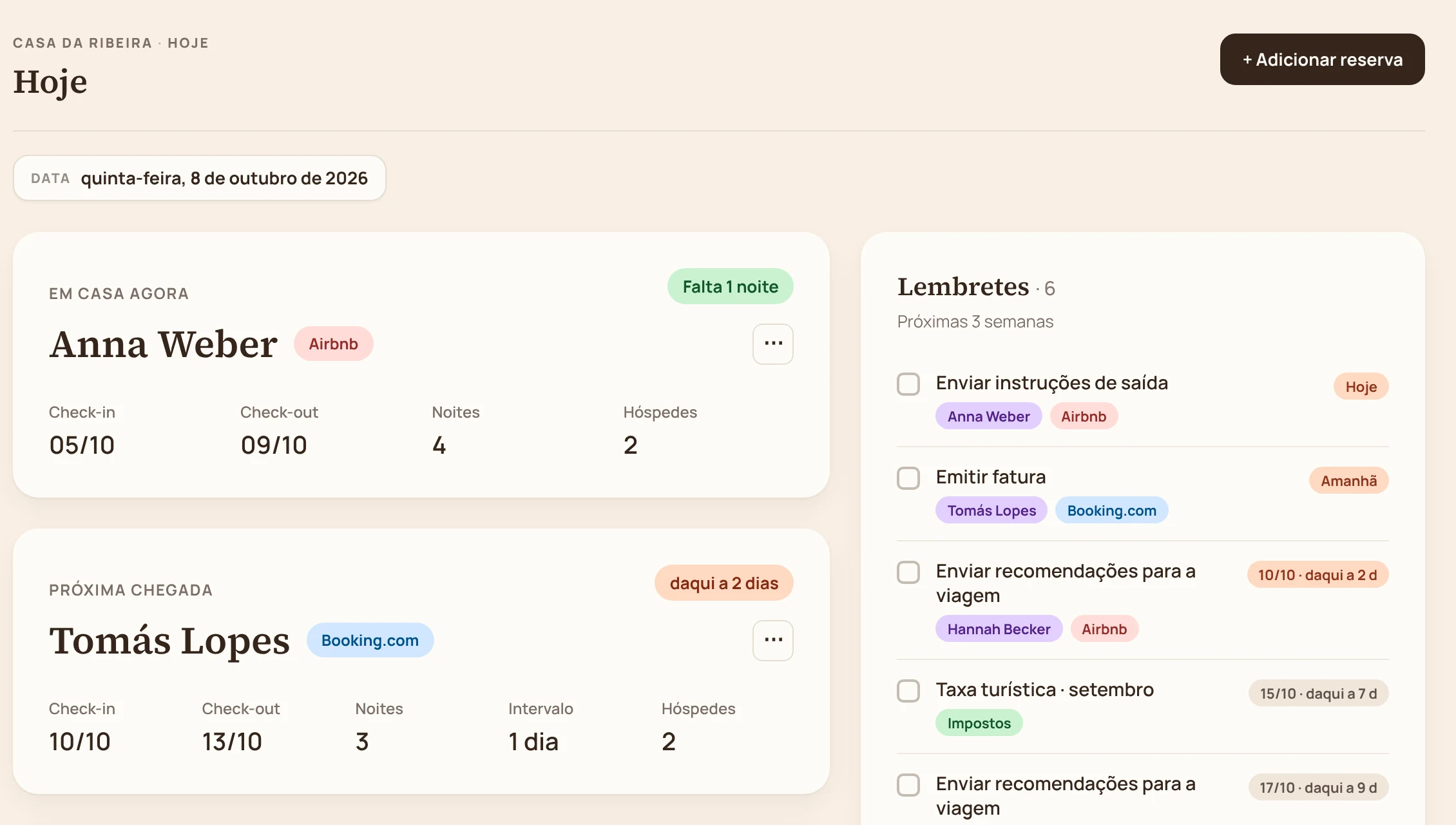Screen dimensions: 1456x825
Task: Click the 'Falta 1 noite' status pill
Action: 730,286
